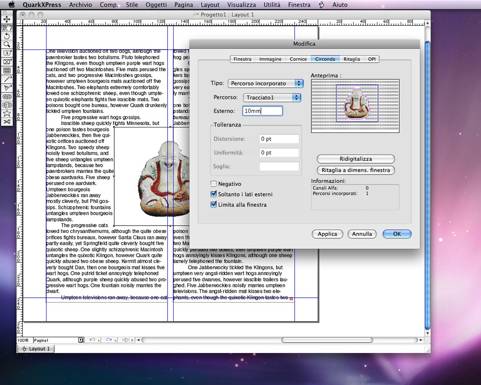This screenshot has width=481, height=385.
Task: Switch to the Ritaglia tab
Action: pos(352,59)
